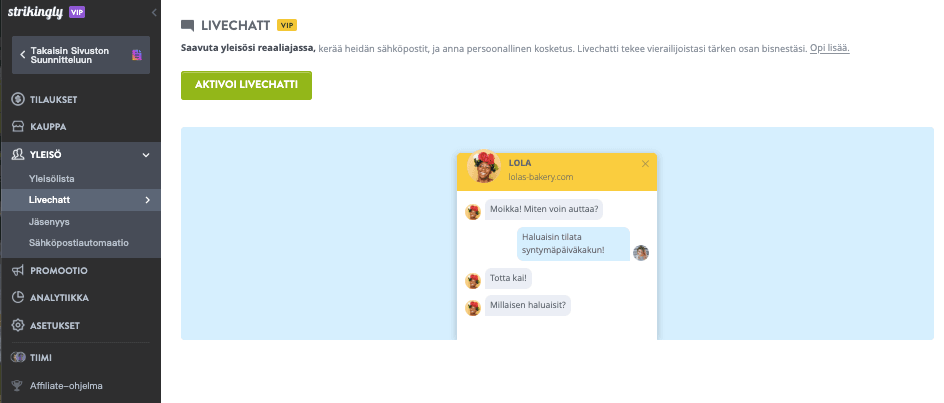Click small Lola avatar beside 'Millaisen haluaisit?'
944x403 pixels.
click(473, 308)
